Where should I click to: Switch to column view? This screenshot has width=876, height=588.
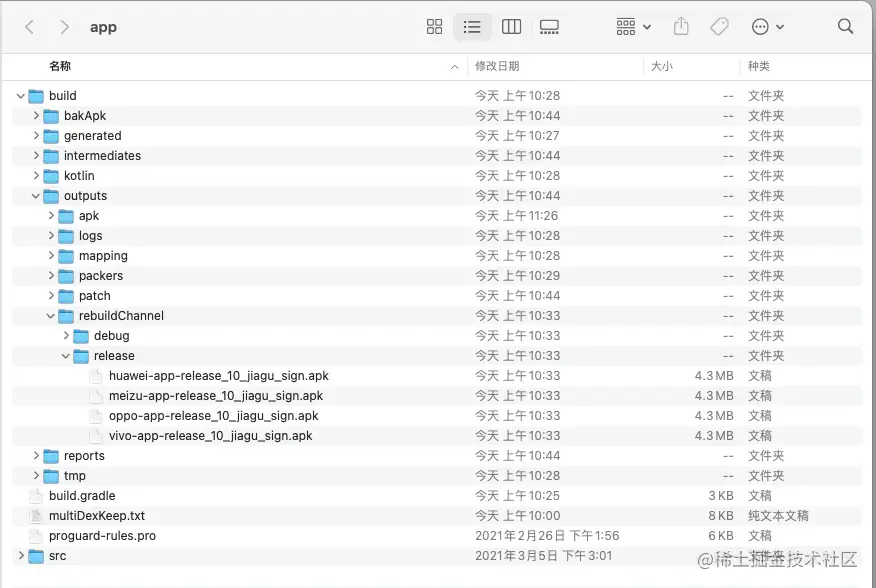pos(511,27)
